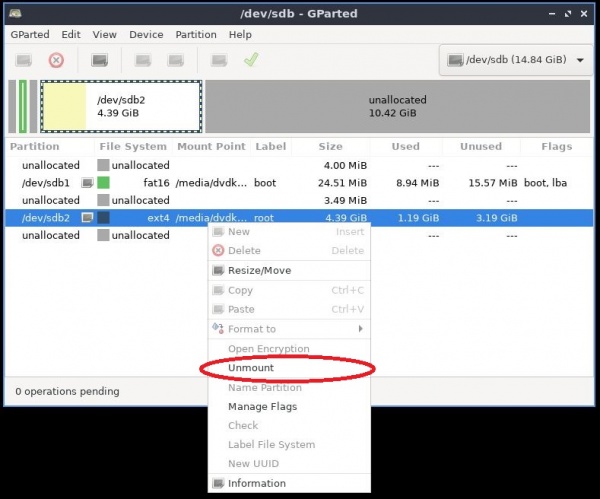Sort by the Size column header

(330, 146)
